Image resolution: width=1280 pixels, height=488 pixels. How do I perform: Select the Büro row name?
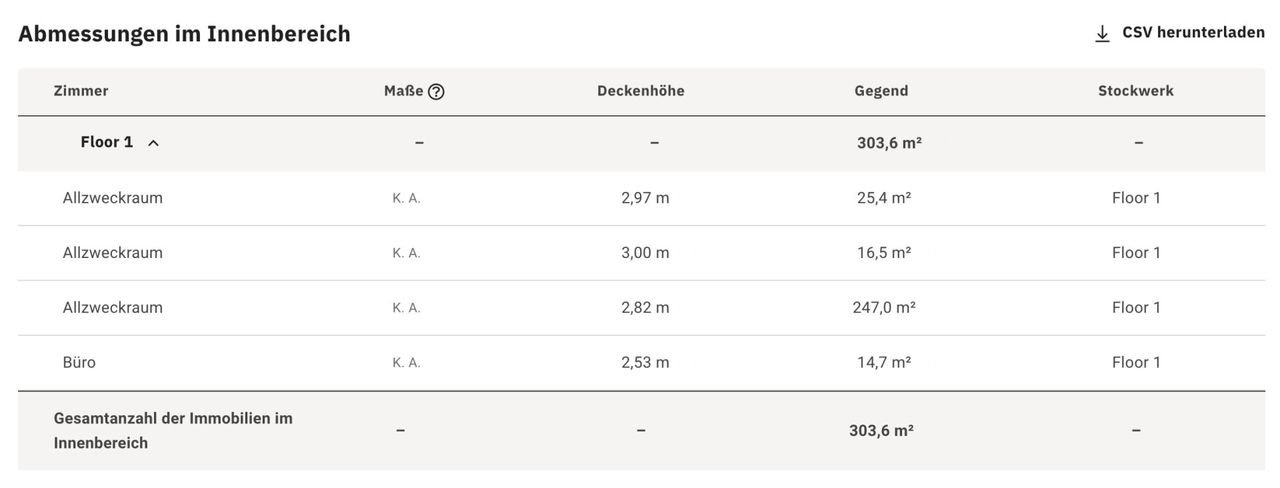point(79,362)
